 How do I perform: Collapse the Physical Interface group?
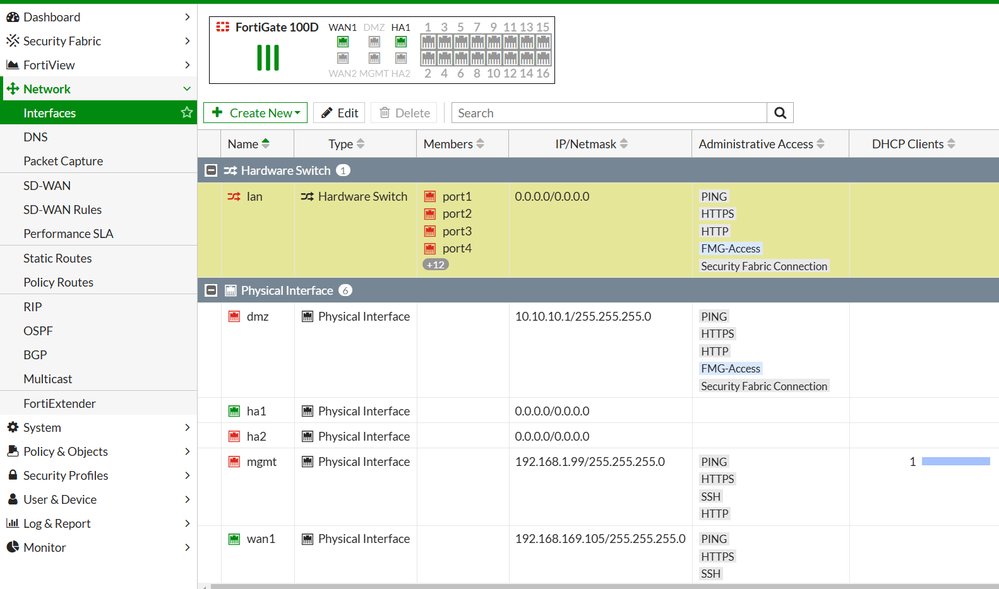click(x=211, y=291)
